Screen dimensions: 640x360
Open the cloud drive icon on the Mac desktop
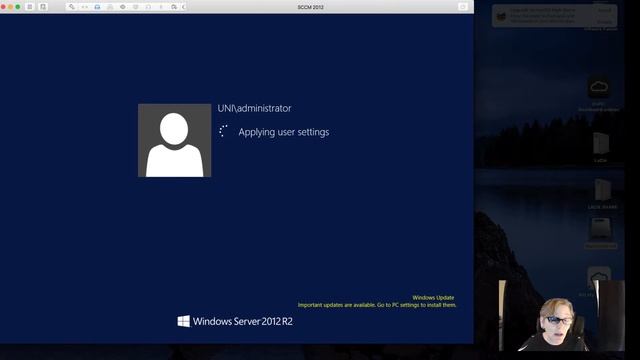click(x=599, y=87)
